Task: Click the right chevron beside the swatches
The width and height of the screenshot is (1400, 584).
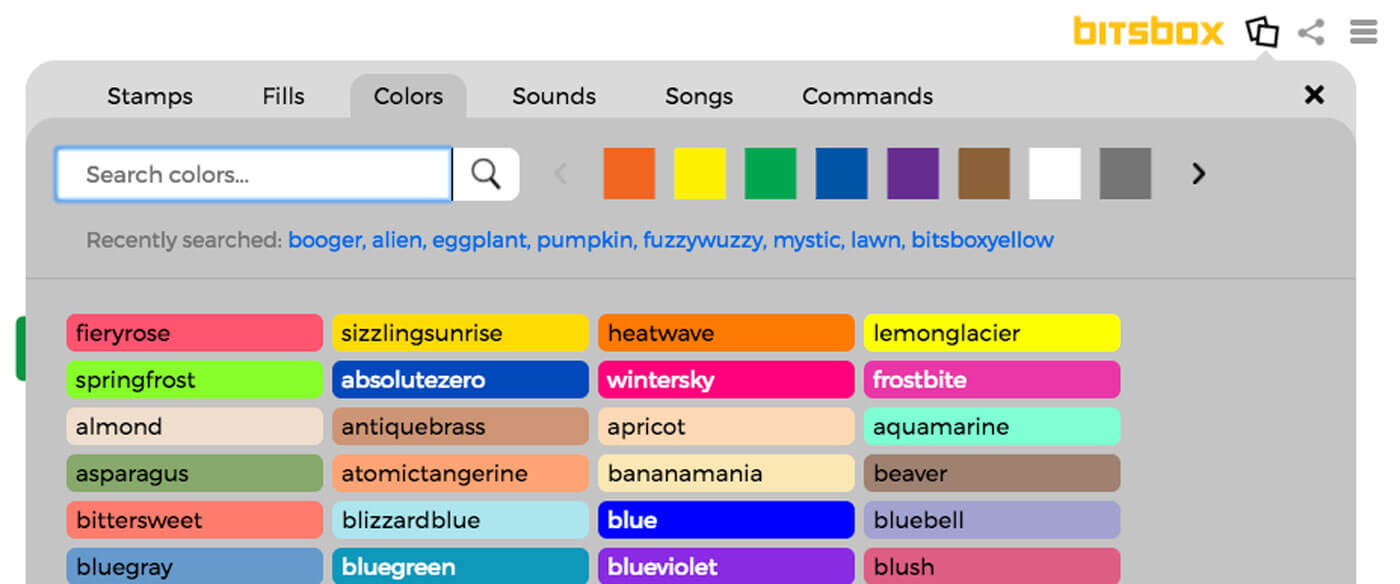Action: (x=1198, y=173)
